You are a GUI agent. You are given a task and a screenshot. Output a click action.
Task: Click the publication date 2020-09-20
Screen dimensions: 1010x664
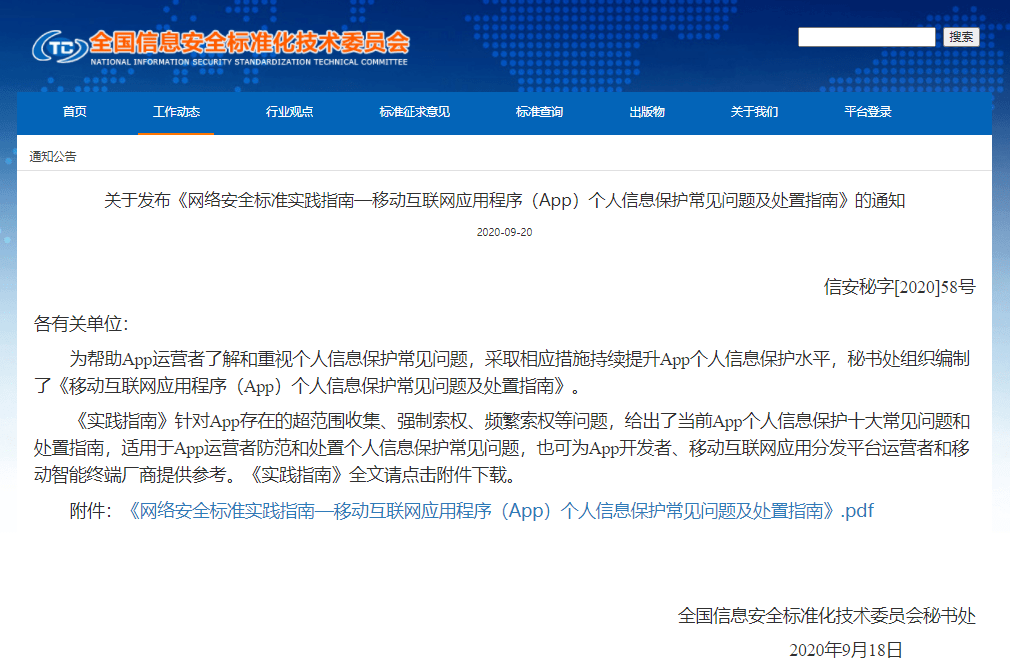click(504, 232)
